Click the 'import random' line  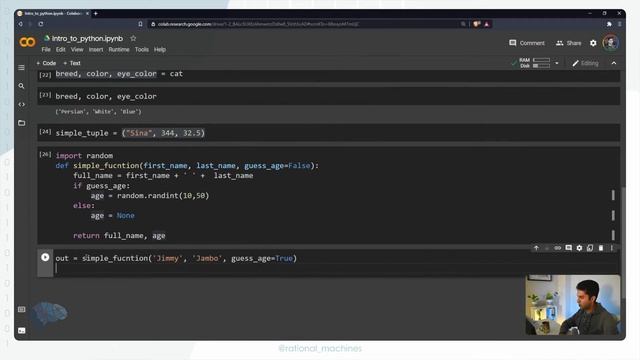tap(84, 156)
